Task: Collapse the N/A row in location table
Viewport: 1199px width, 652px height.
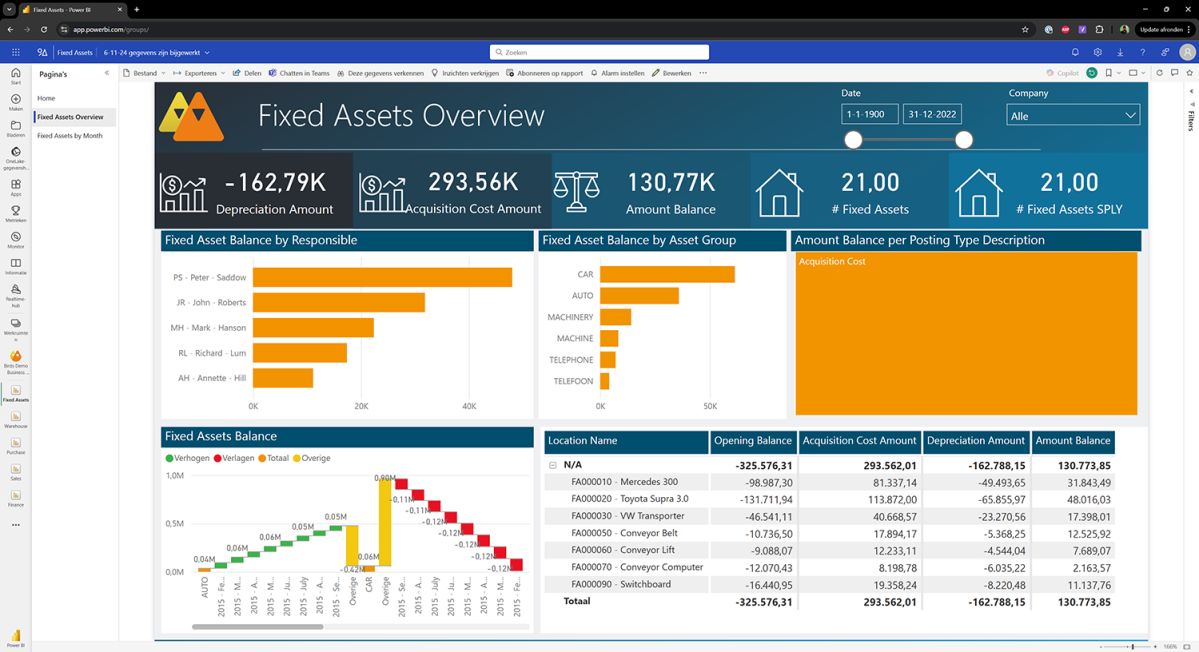Action: [552, 465]
